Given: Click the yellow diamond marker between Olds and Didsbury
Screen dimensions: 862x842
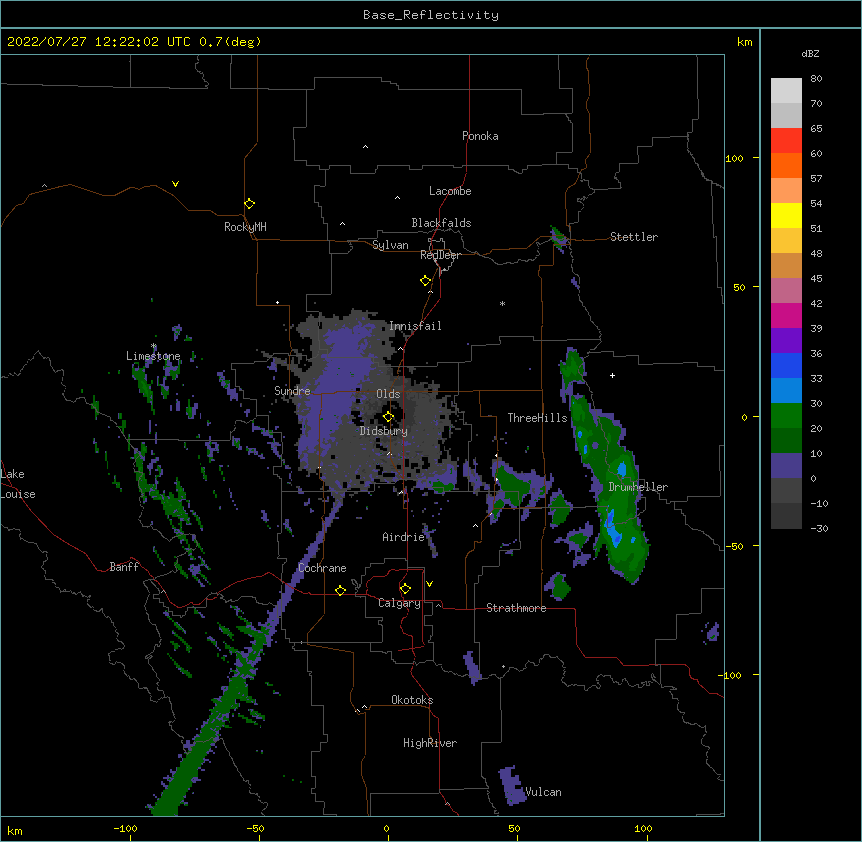Looking at the screenshot, I should [x=389, y=417].
